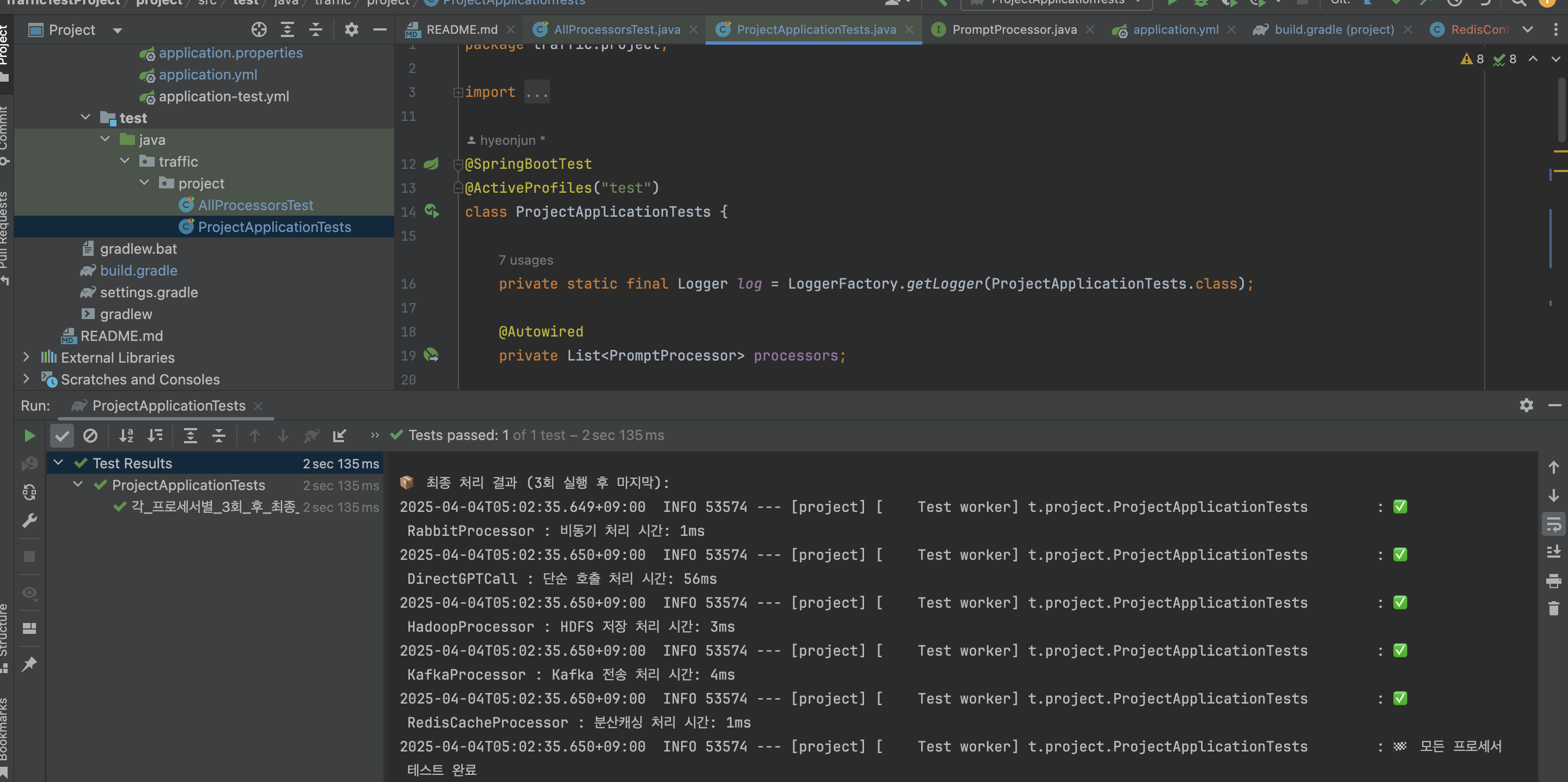Print console output icon
This screenshot has width=1568, height=782.
click(1553, 581)
